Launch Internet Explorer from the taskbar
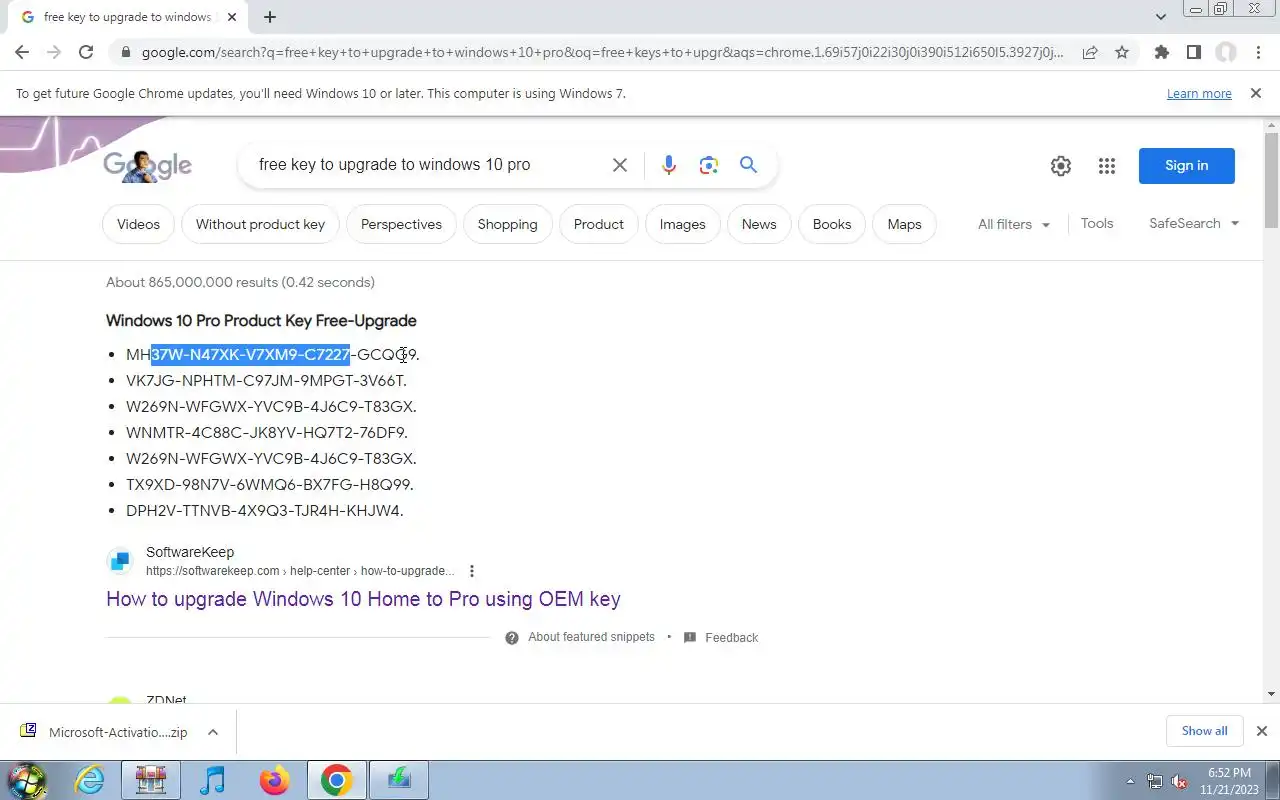Viewport: 1280px width, 800px height. click(90, 780)
